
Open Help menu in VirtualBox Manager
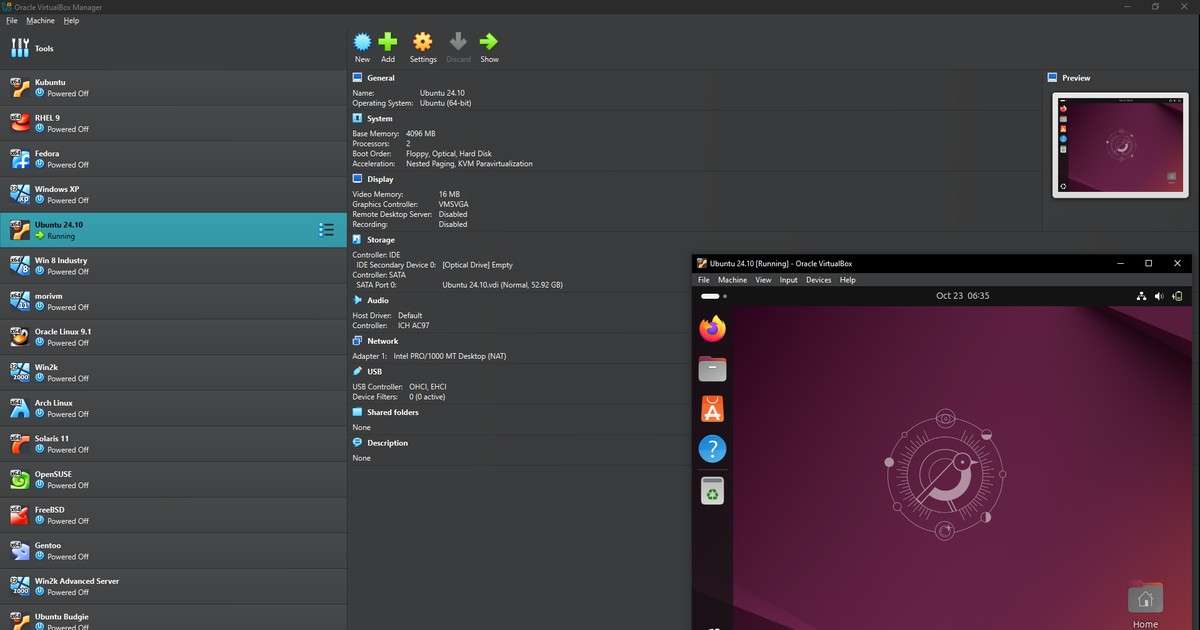coord(71,20)
